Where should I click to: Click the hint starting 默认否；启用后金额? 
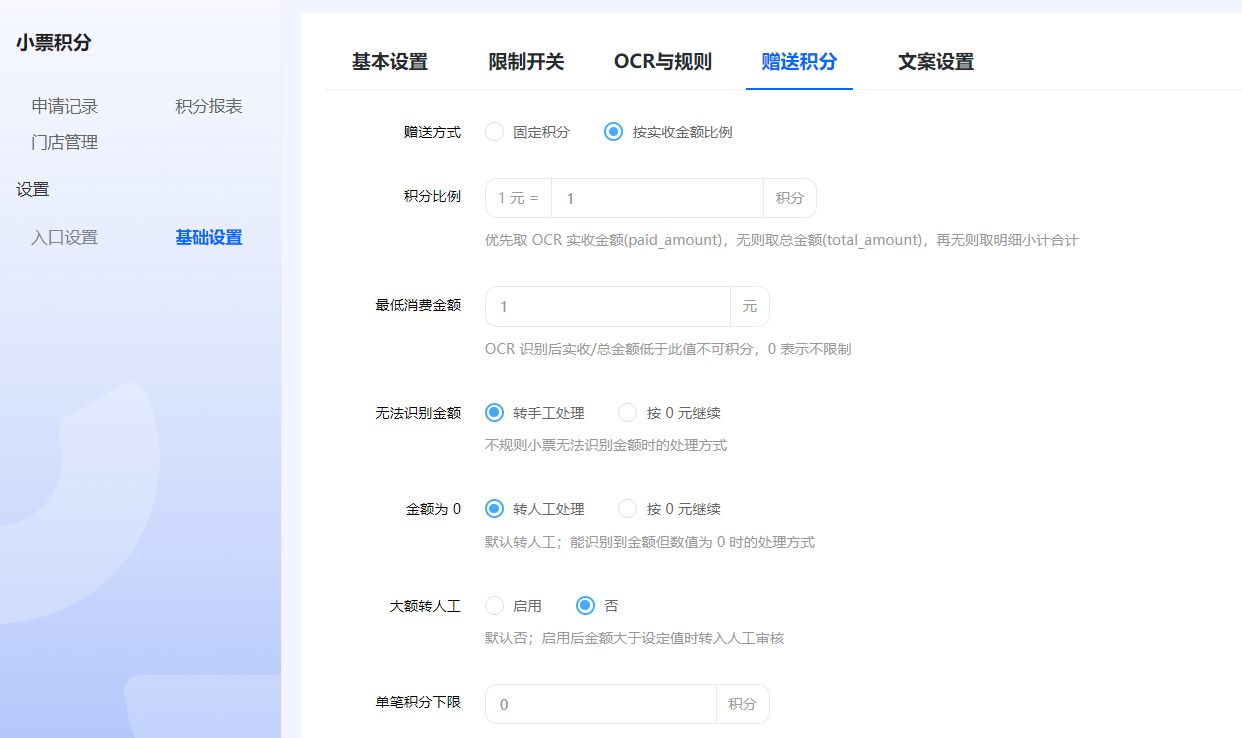pos(634,638)
